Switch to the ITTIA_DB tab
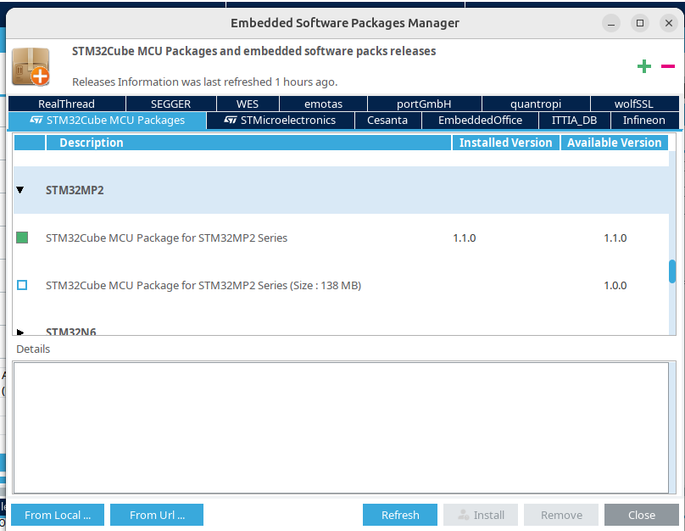The width and height of the screenshot is (685, 531). pos(574,120)
